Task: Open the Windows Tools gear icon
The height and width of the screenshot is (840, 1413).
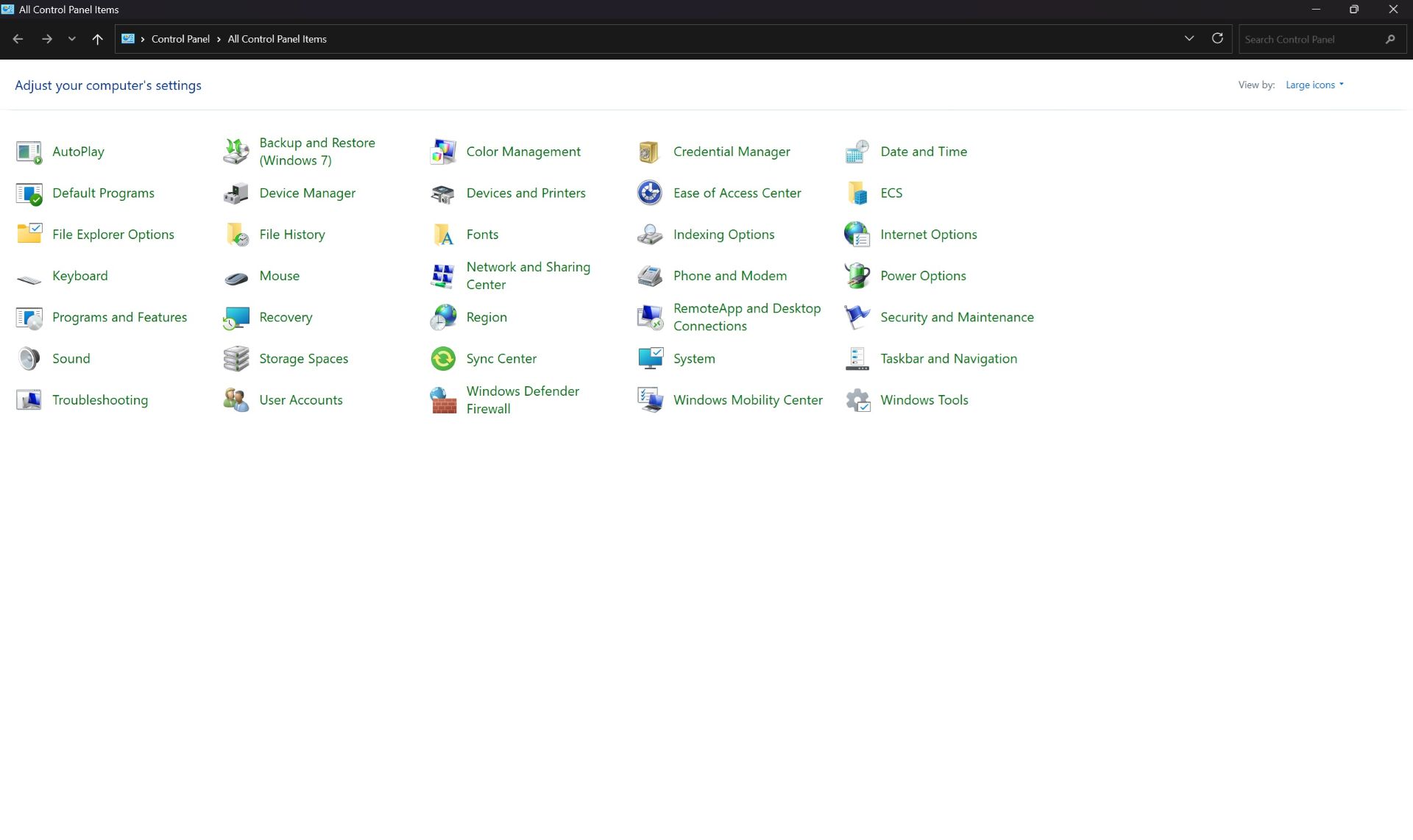Action: point(857,400)
